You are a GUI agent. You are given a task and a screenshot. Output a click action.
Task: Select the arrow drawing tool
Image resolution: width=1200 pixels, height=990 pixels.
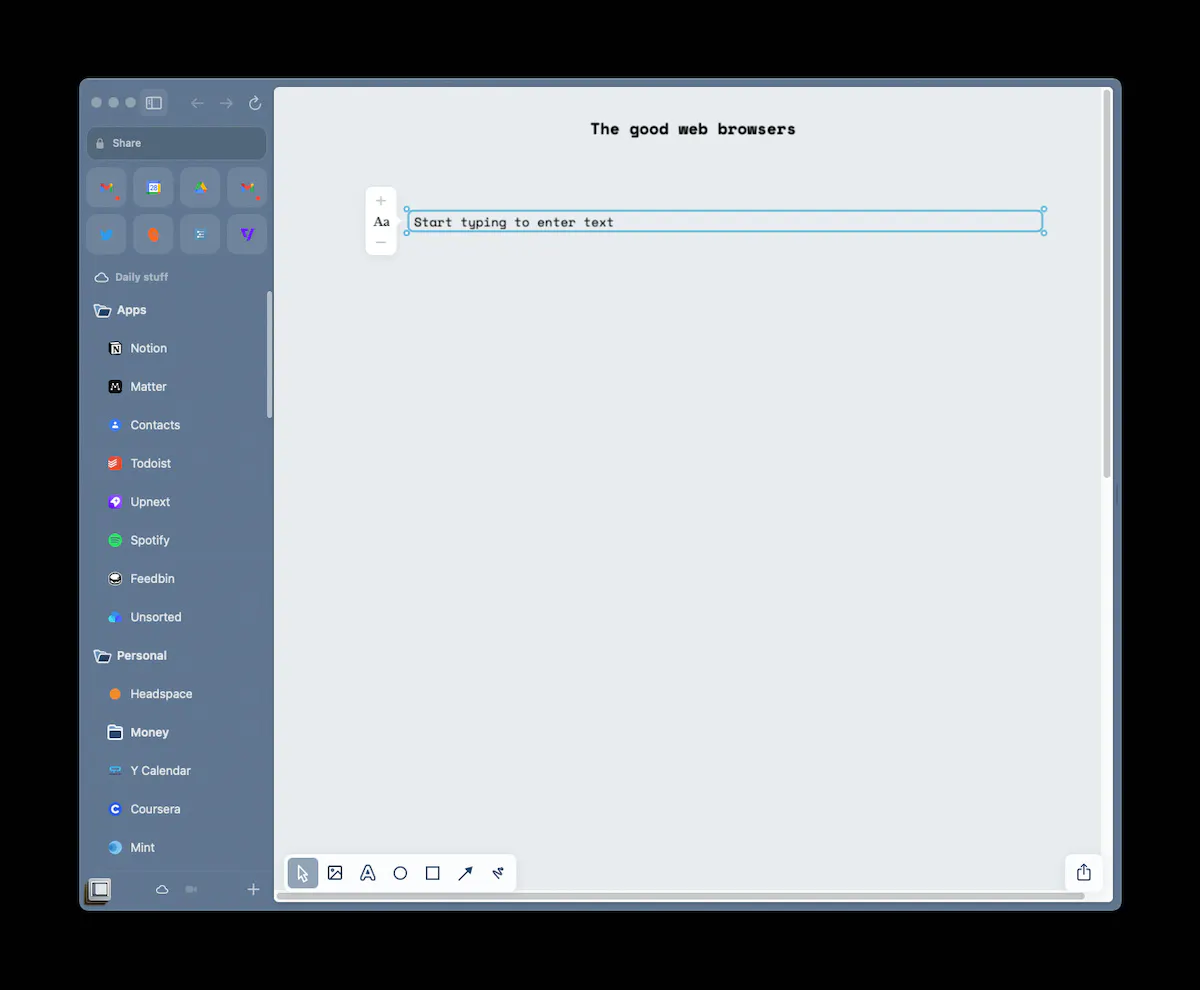tap(465, 873)
